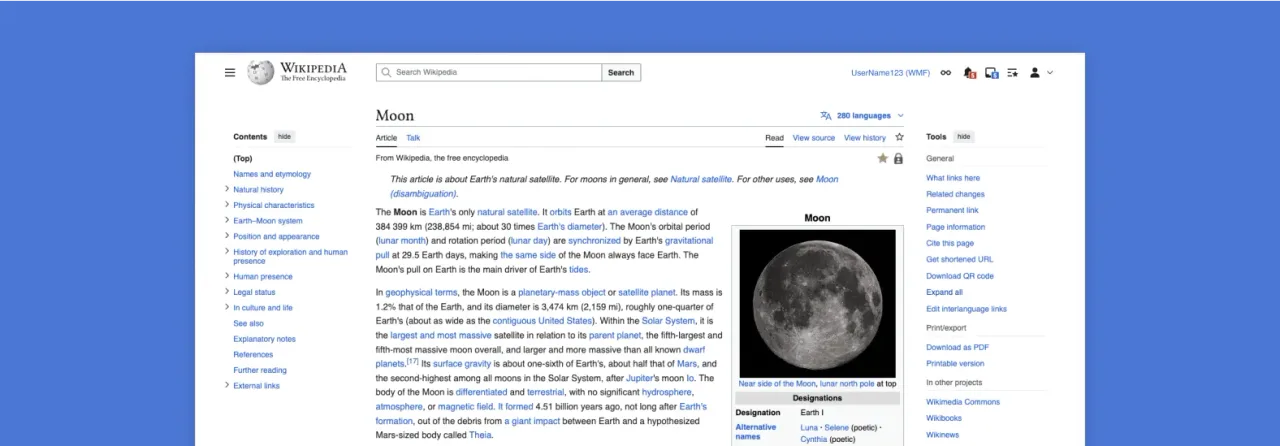Open the Selene link in infobox
The width and height of the screenshot is (1280, 446).
click(x=836, y=427)
